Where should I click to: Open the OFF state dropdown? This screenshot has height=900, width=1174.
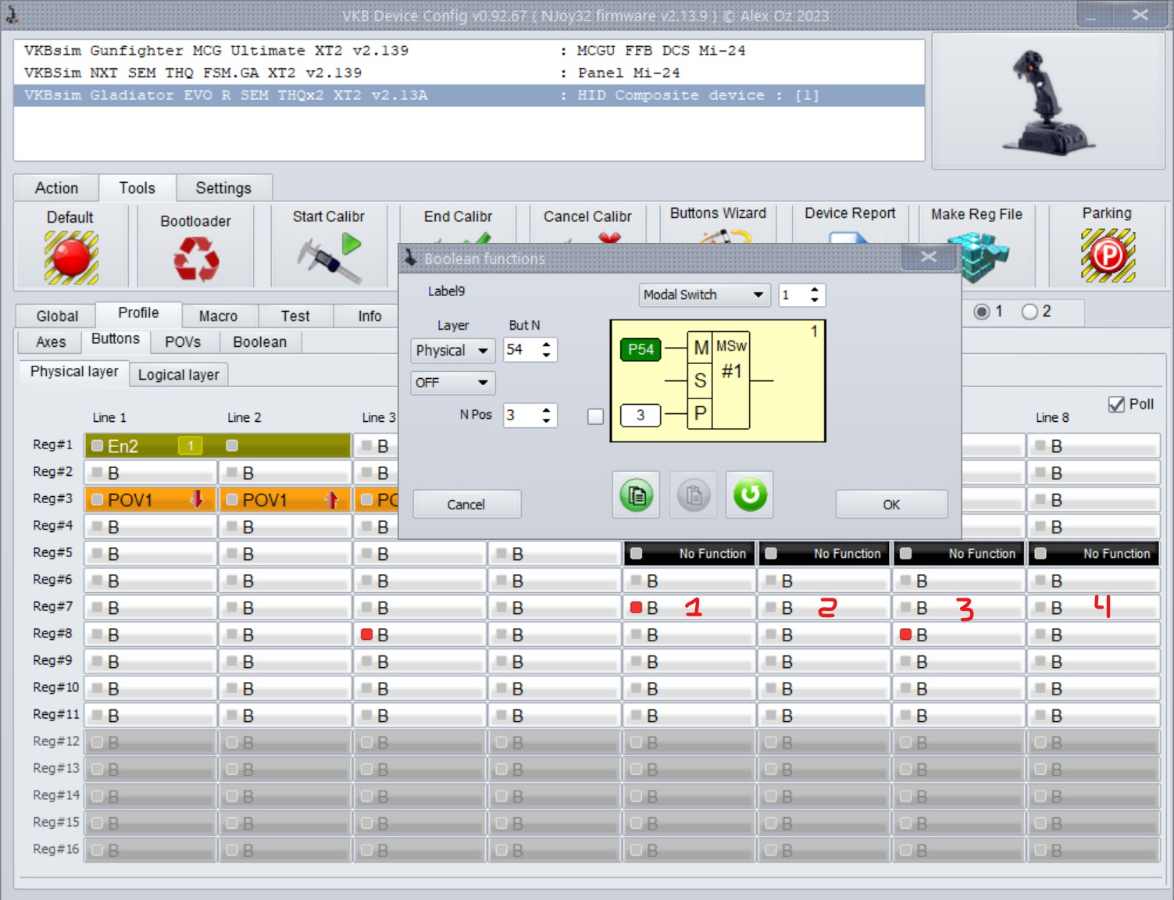[x=453, y=382]
